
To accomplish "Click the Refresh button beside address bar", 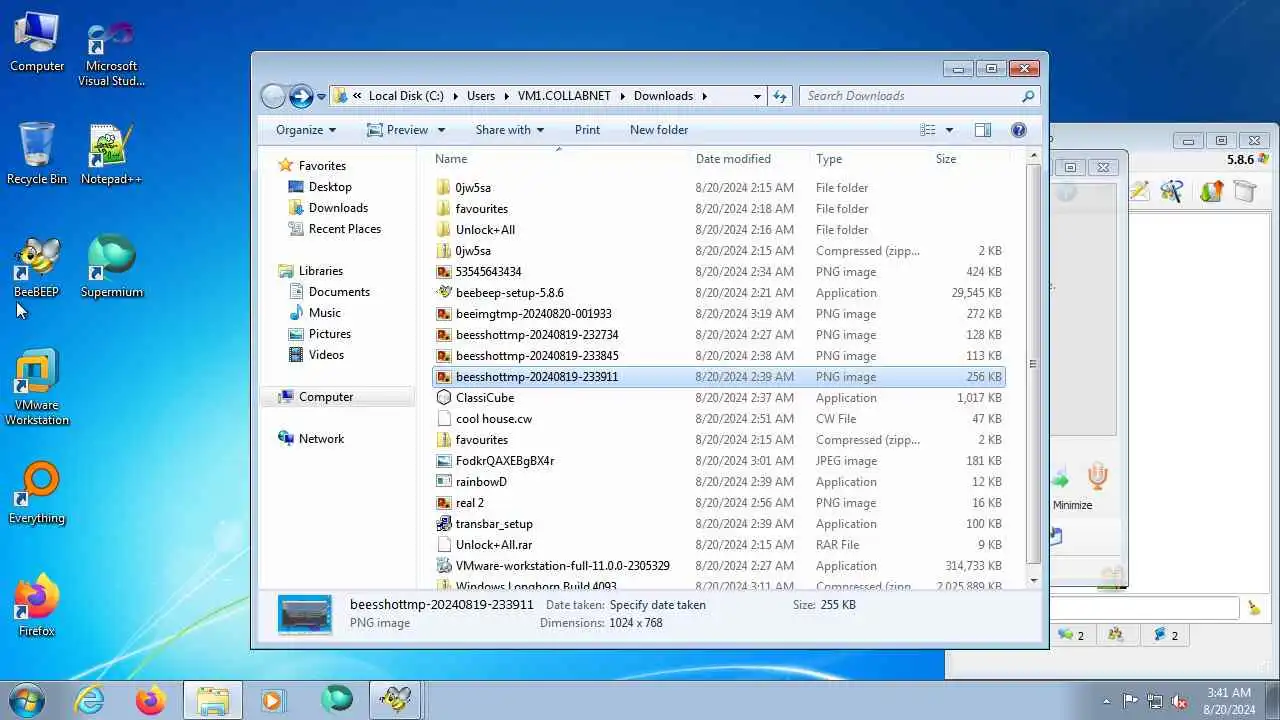I will tap(780, 96).
